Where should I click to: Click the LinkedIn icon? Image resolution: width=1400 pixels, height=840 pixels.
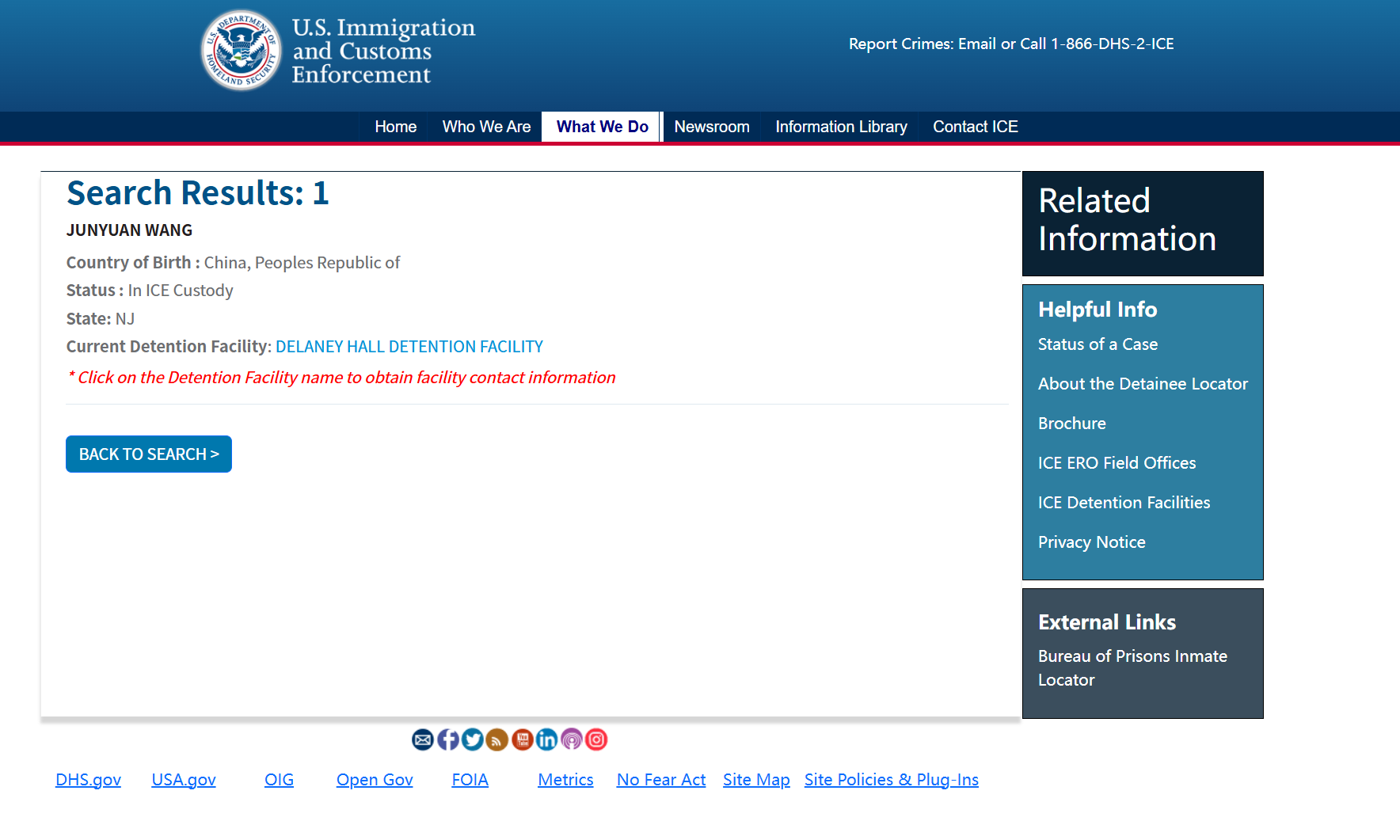click(x=547, y=739)
